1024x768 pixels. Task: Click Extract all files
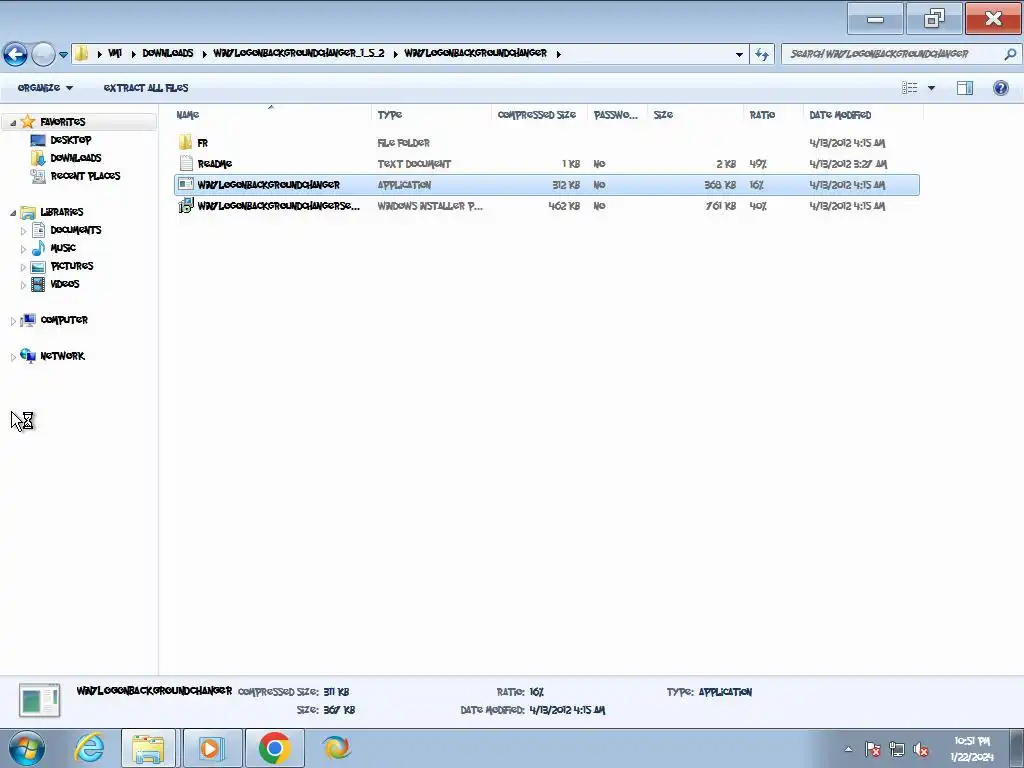tap(146, 88)
